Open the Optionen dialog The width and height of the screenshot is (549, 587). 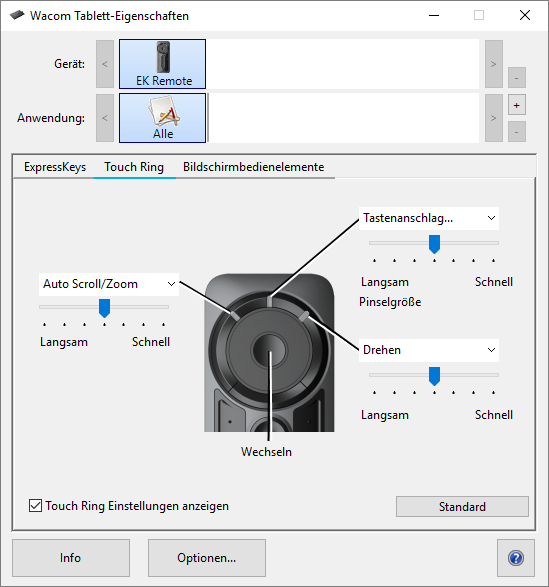tap(207, 558)
